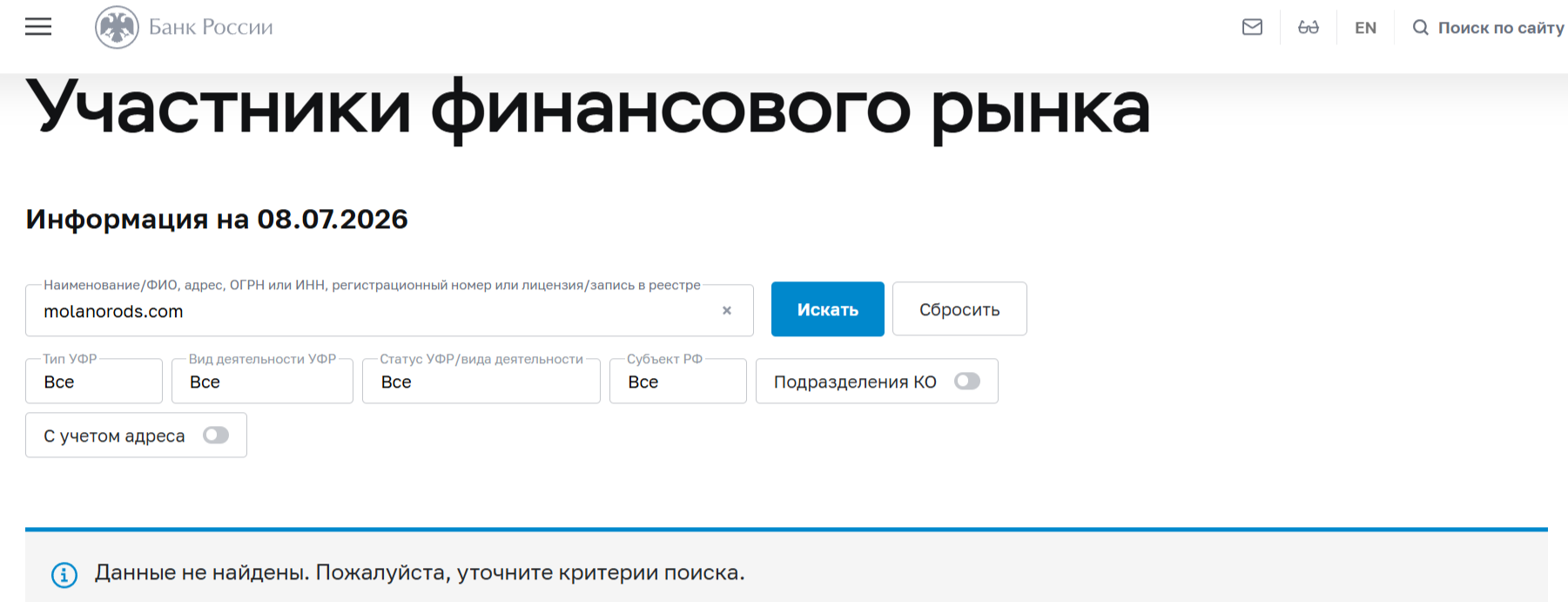Click the info icon in the no-data message
The width and height of the screenshot is (1568, 602).
[x=64, y=575]
